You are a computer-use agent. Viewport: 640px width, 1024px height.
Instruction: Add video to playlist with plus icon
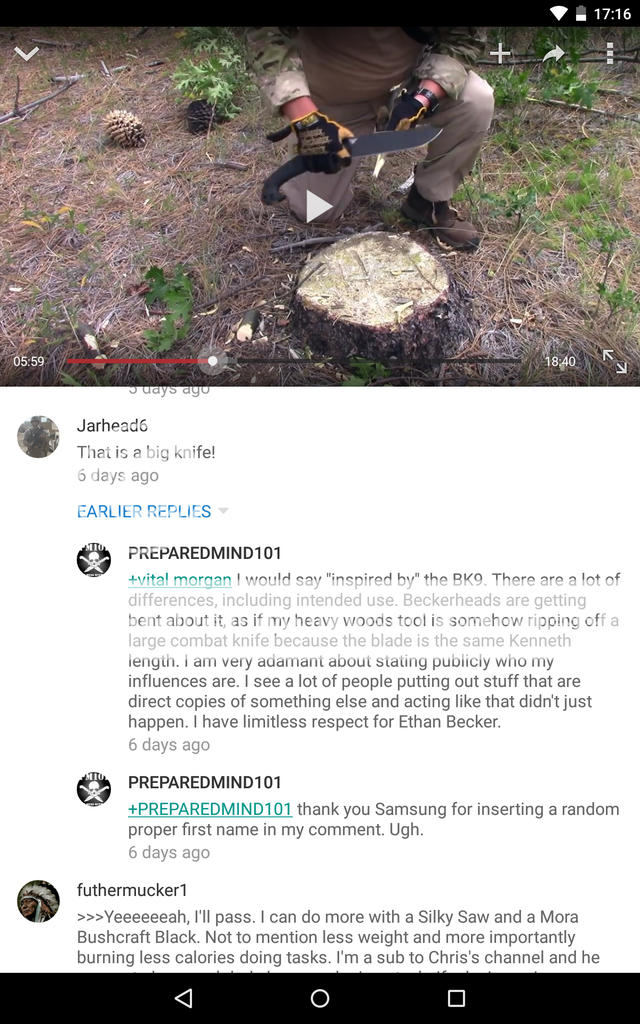tap(500, 54)
